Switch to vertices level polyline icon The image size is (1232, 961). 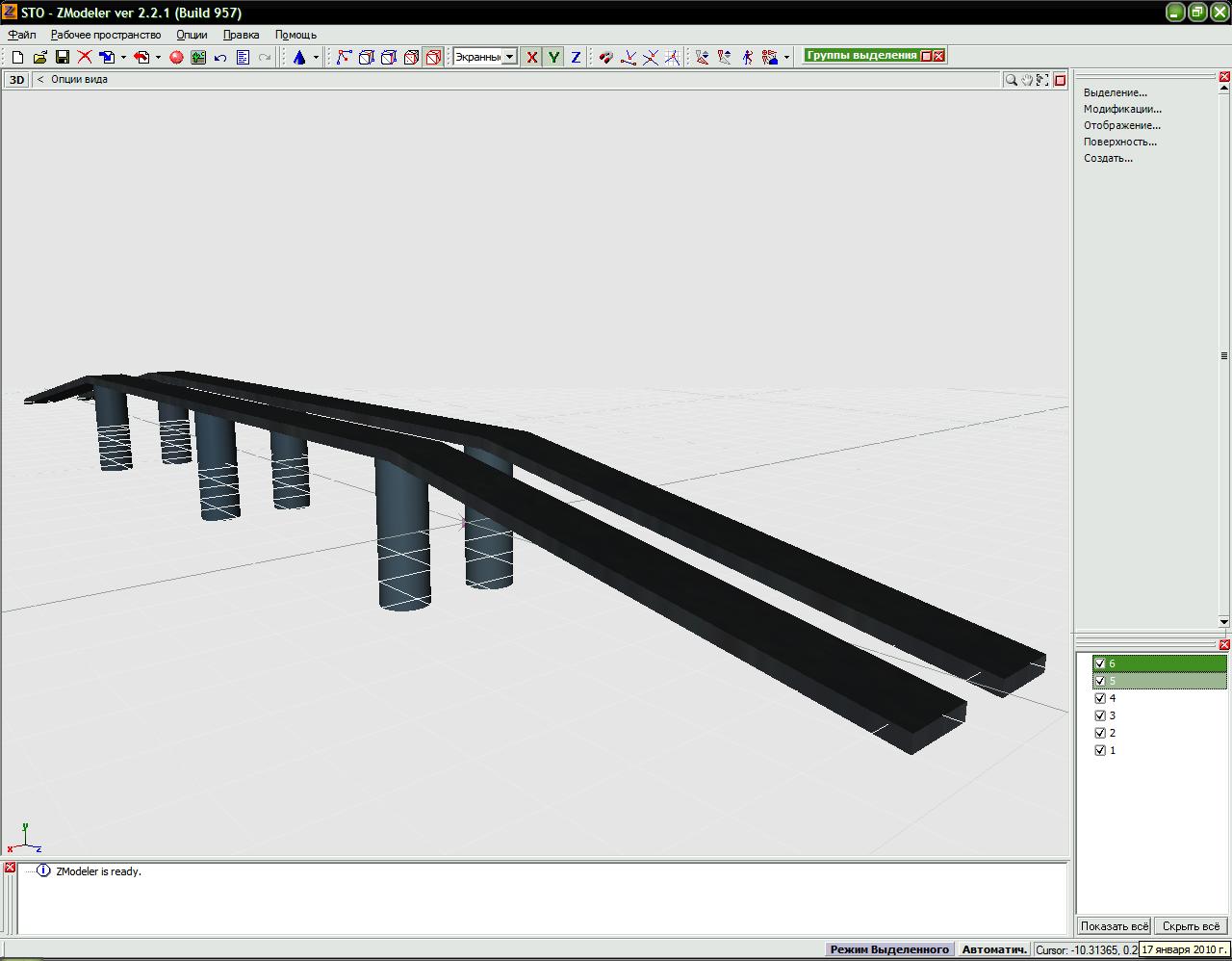point(344,58)
